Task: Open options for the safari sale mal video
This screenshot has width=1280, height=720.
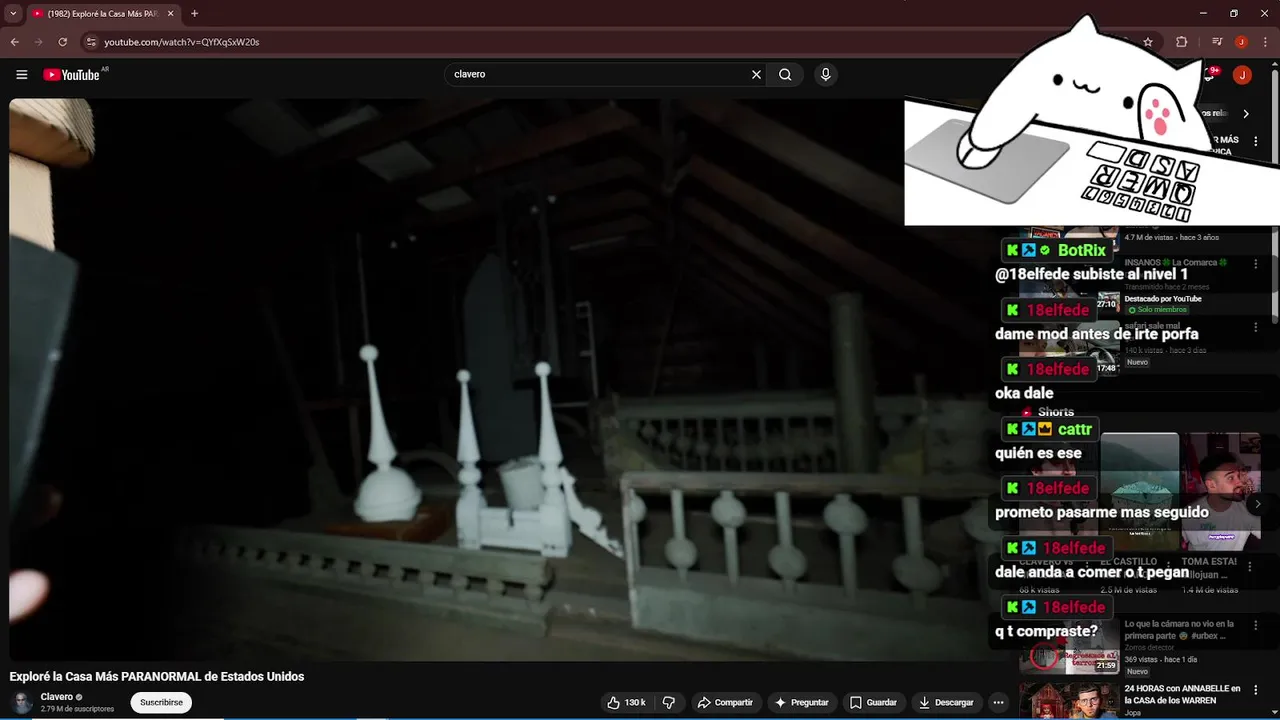Action: click(x=1256, y=327)
